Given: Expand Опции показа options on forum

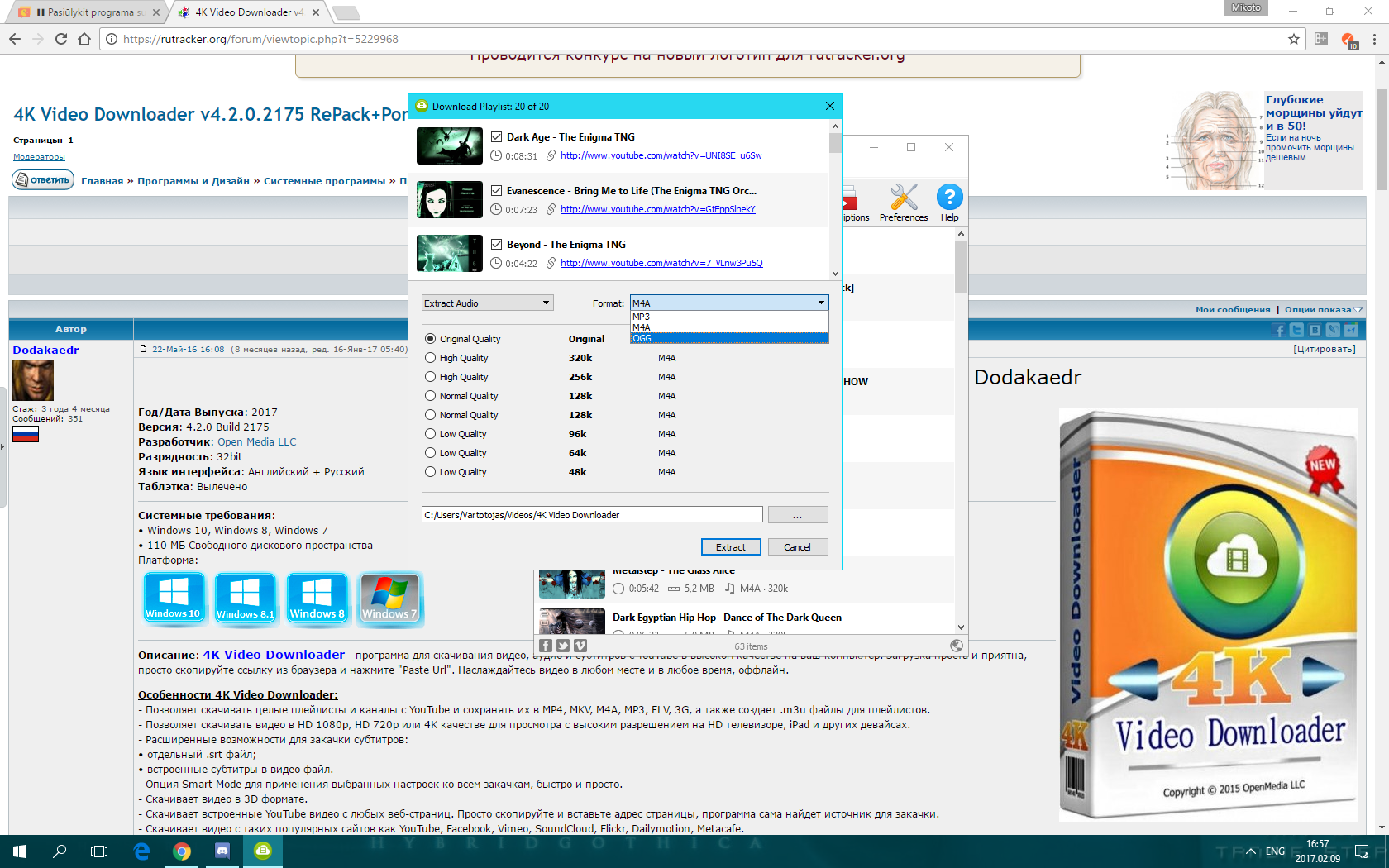Looking at the screenshot, I should click(x=1323, y=310).
